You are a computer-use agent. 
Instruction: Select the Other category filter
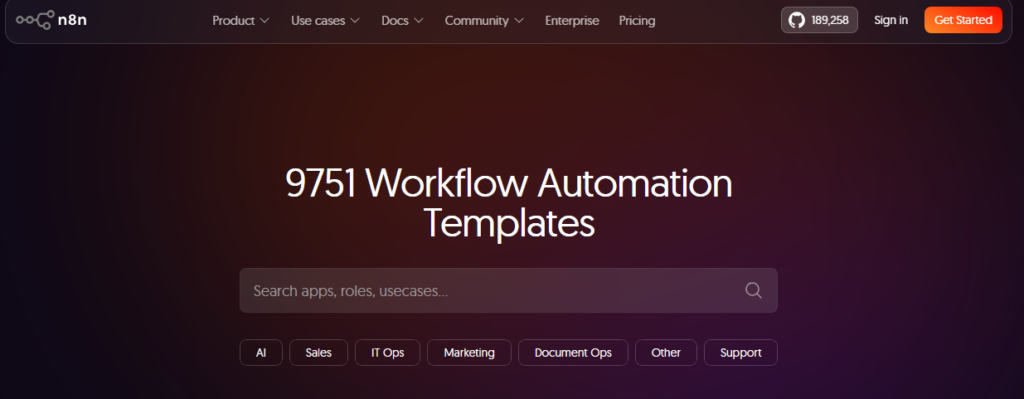666,353
